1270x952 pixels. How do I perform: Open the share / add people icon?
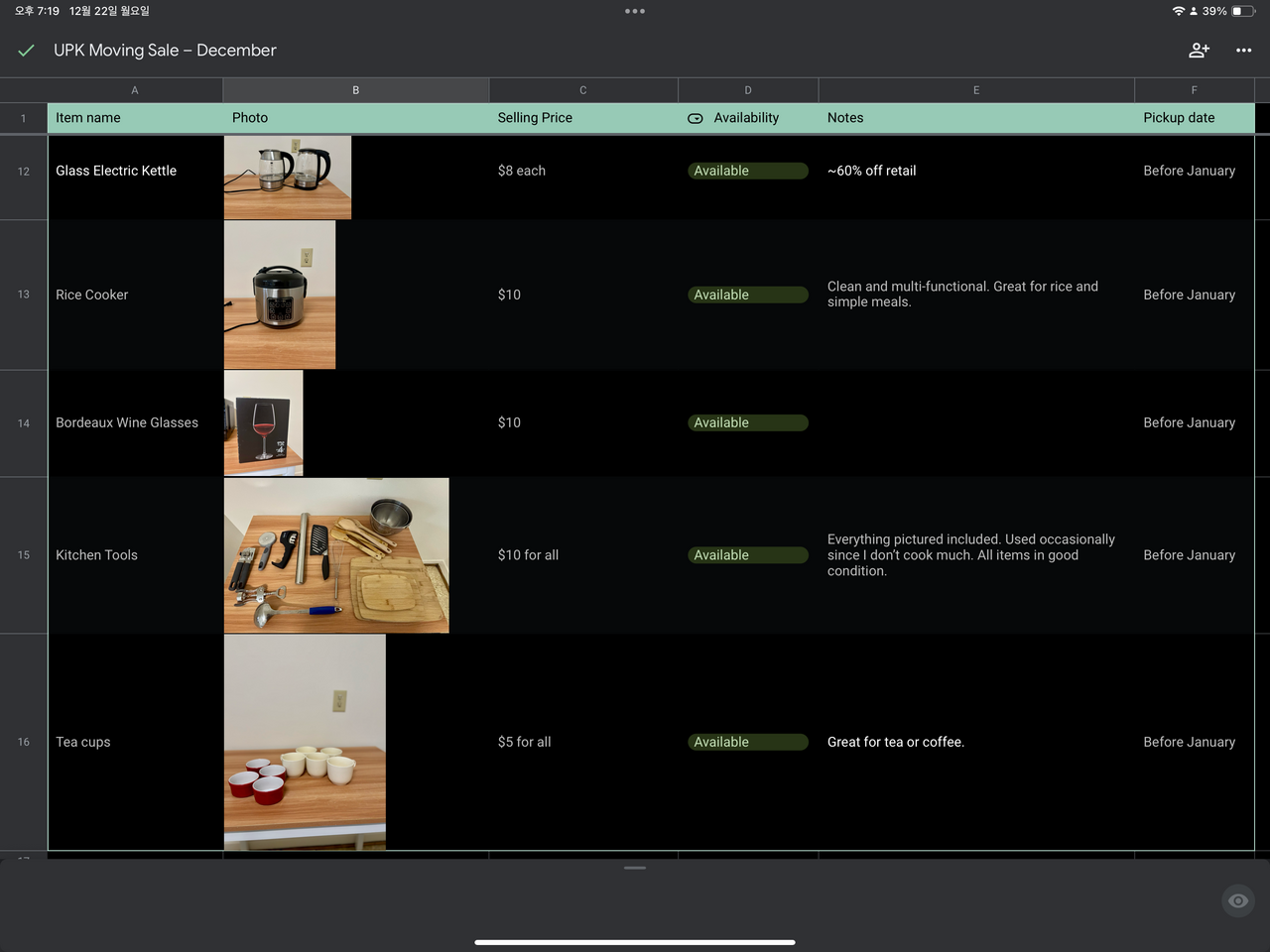tap(1199, 51)
